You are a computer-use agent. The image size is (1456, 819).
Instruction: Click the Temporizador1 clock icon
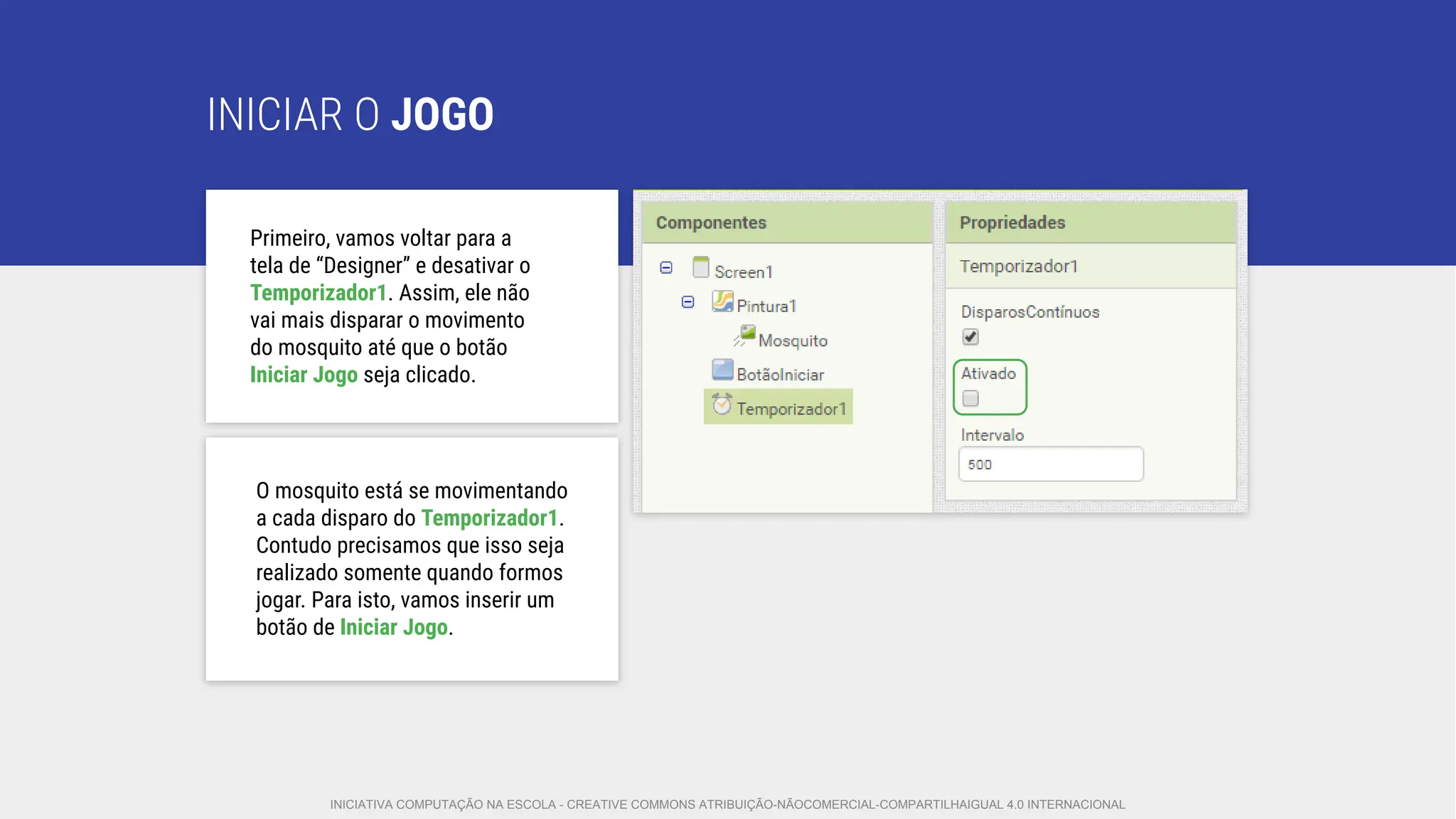point(722,405)
